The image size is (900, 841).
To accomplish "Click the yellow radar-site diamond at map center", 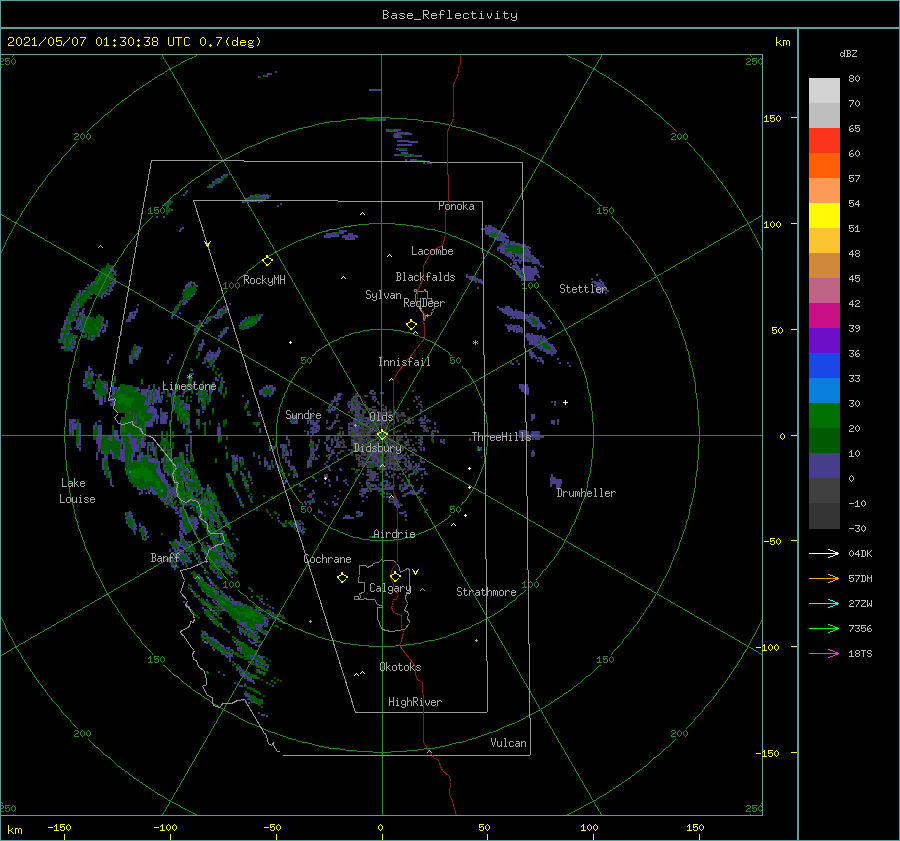I will coord(382,435).
